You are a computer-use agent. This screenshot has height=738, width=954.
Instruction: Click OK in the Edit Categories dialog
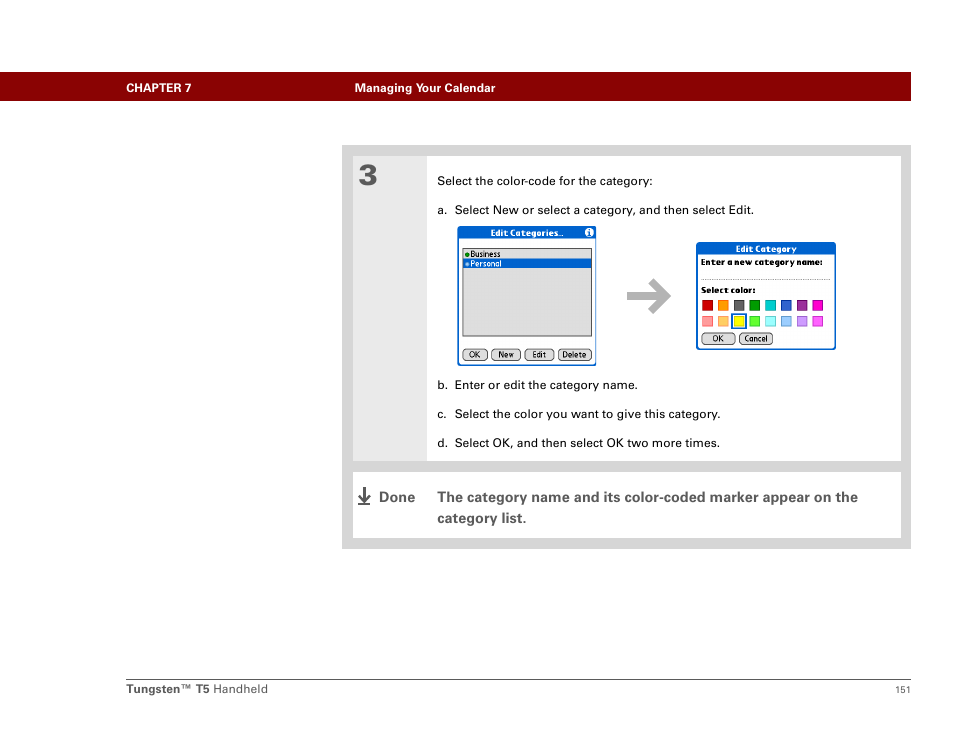tap(475, 355)
